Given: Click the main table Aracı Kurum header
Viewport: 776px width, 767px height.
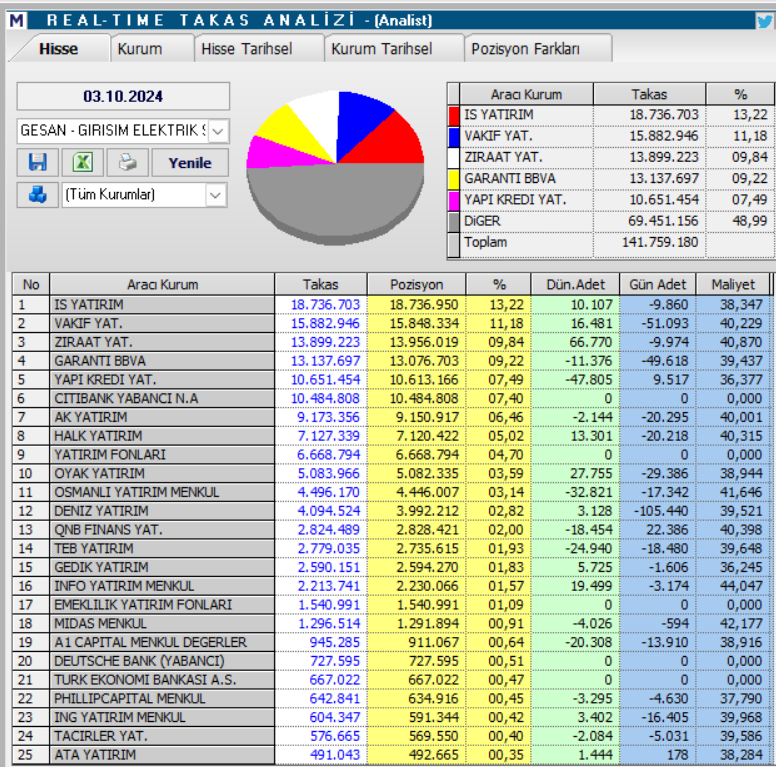Looking at the screenshot, I should tap(162, 285).
